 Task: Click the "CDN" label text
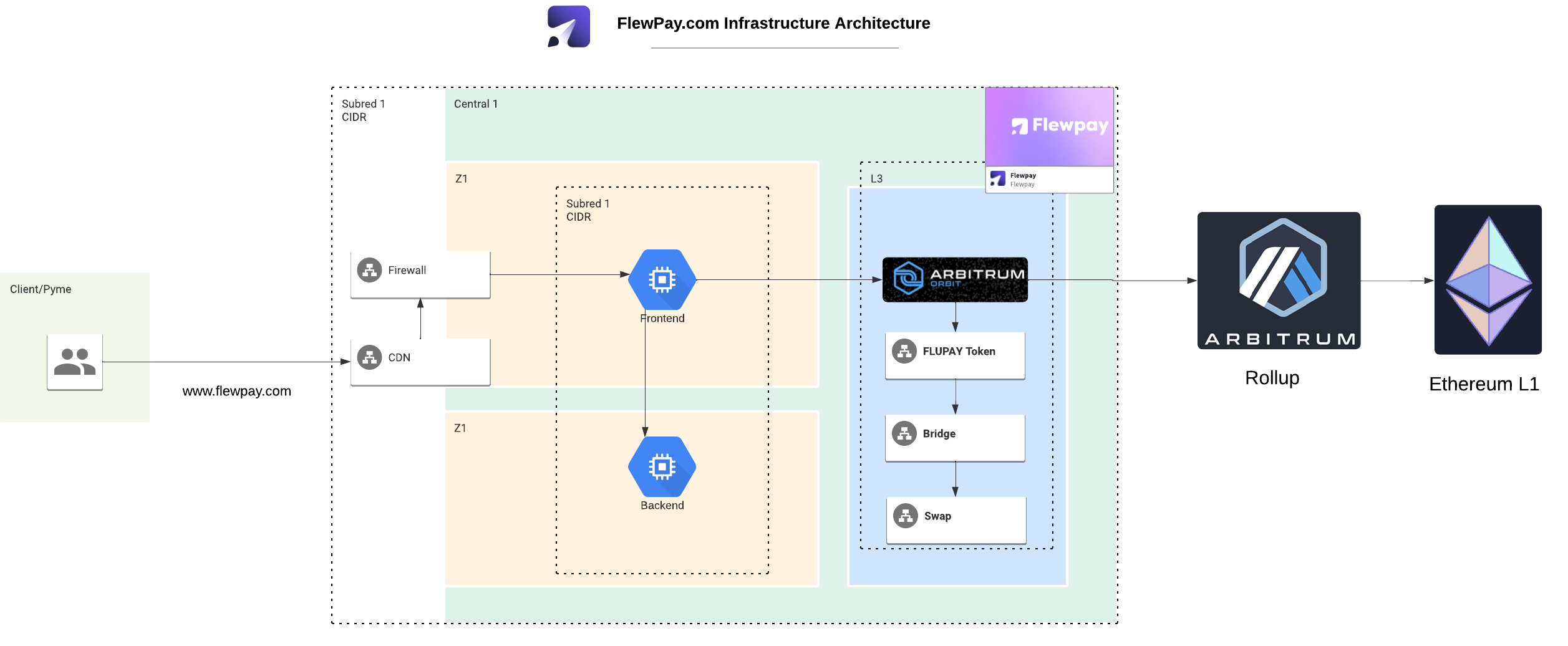(x=399, y=357)
